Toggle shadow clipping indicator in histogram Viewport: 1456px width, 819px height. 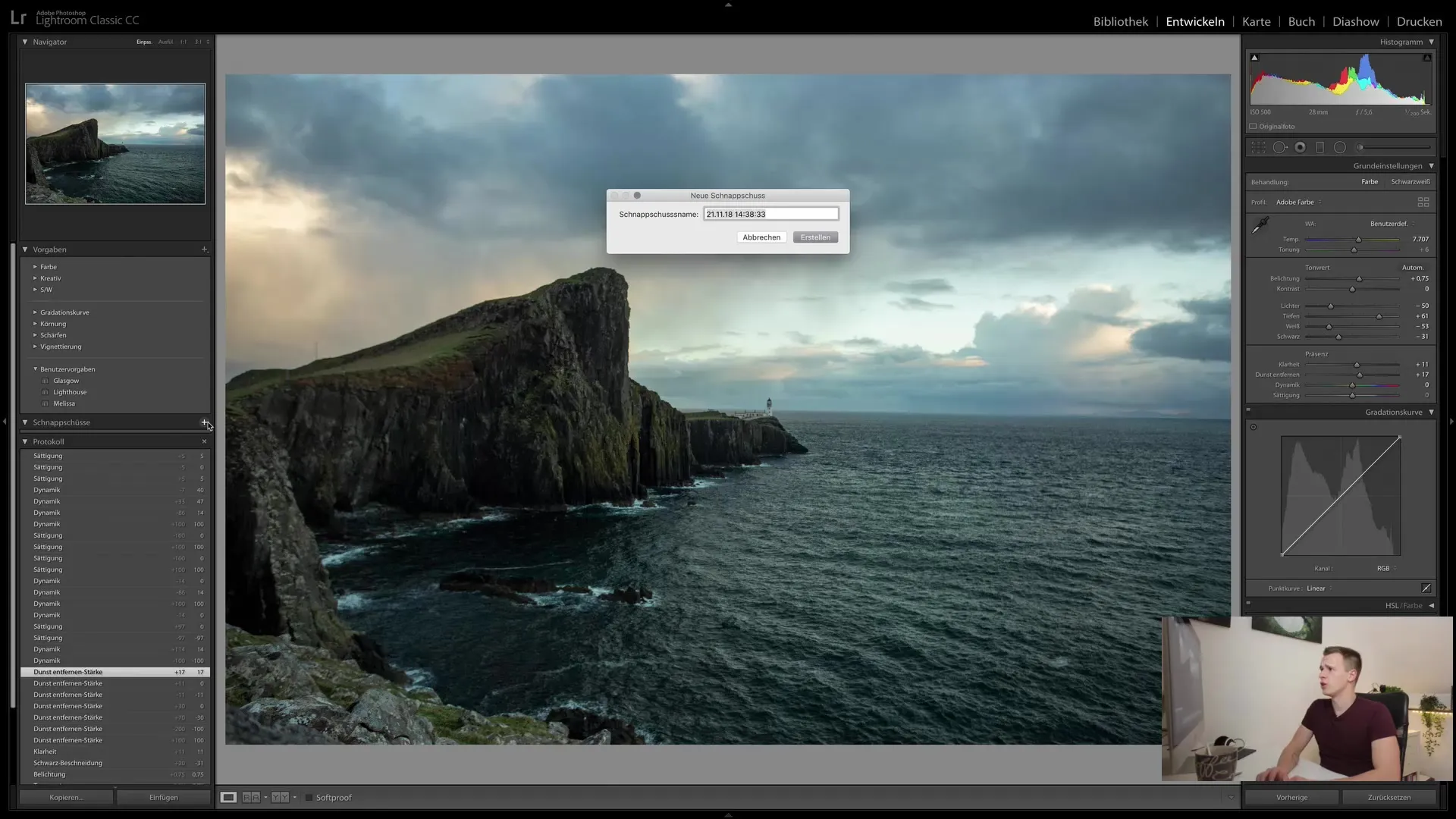point(1254,58)
